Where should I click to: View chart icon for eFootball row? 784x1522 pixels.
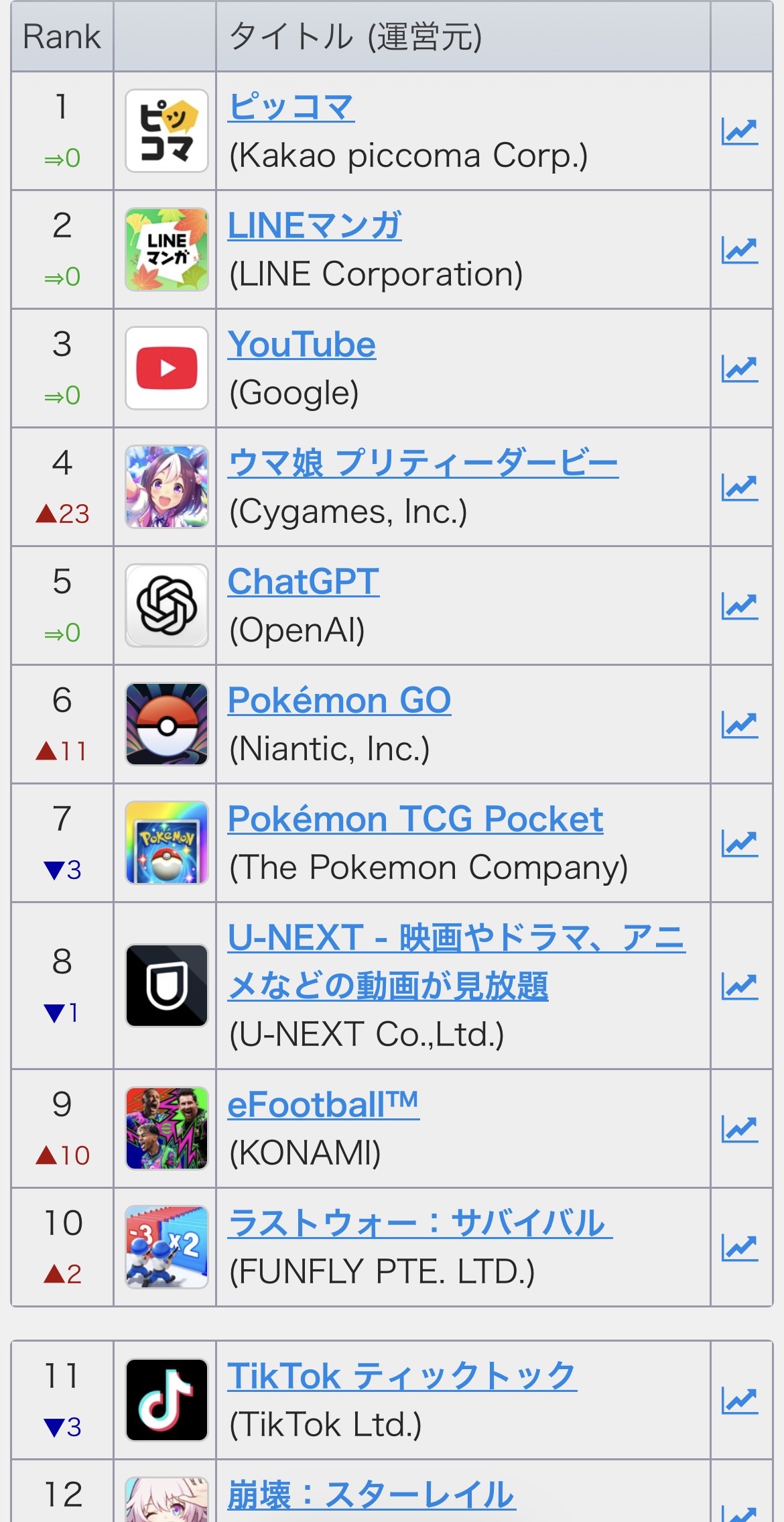[x=740, y=1129]
